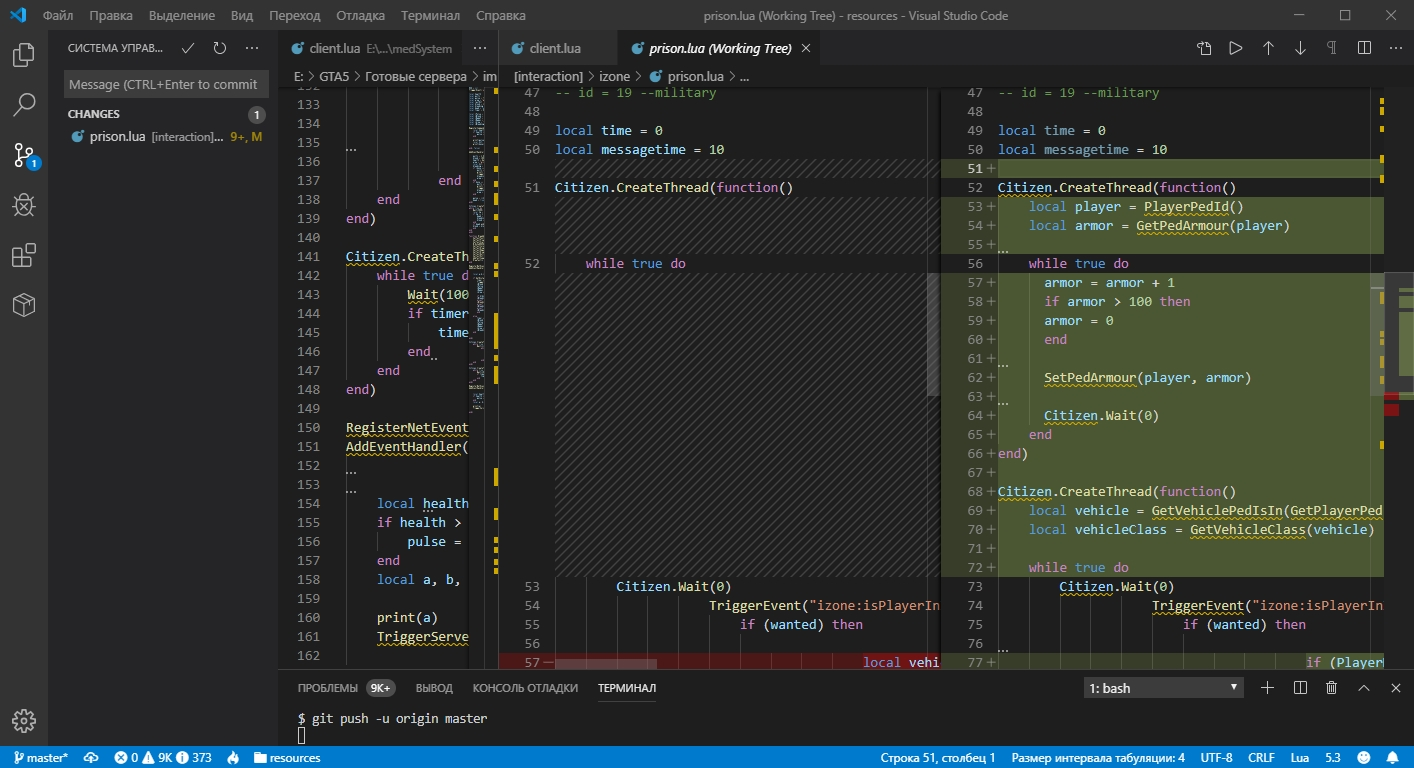Open the master branch selector in status bar

pyautogui.click(x=40, y=758)
